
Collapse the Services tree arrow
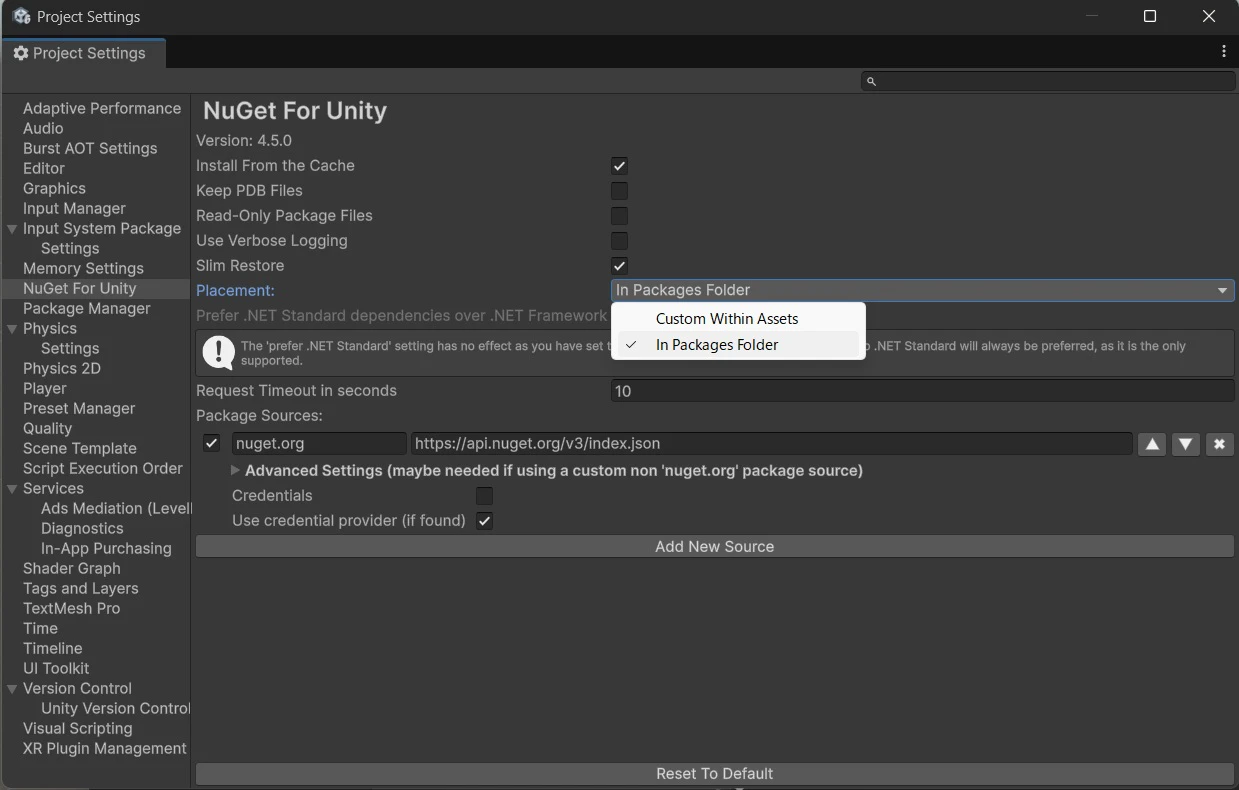click(x=12, y=488)
